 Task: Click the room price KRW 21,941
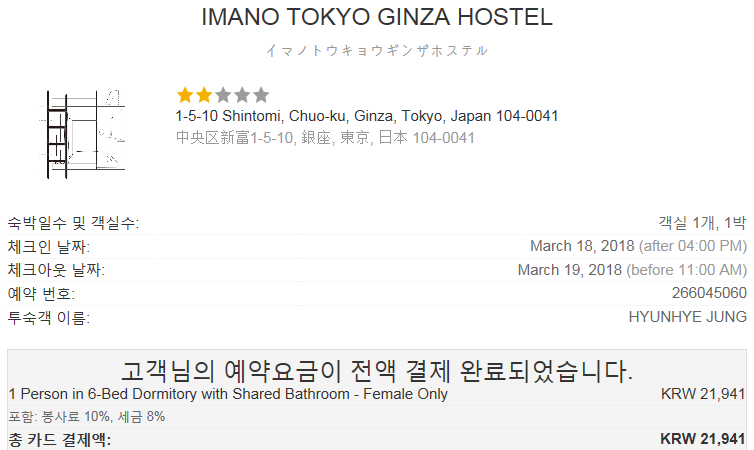pyautogui.click(x=703, y=394)
